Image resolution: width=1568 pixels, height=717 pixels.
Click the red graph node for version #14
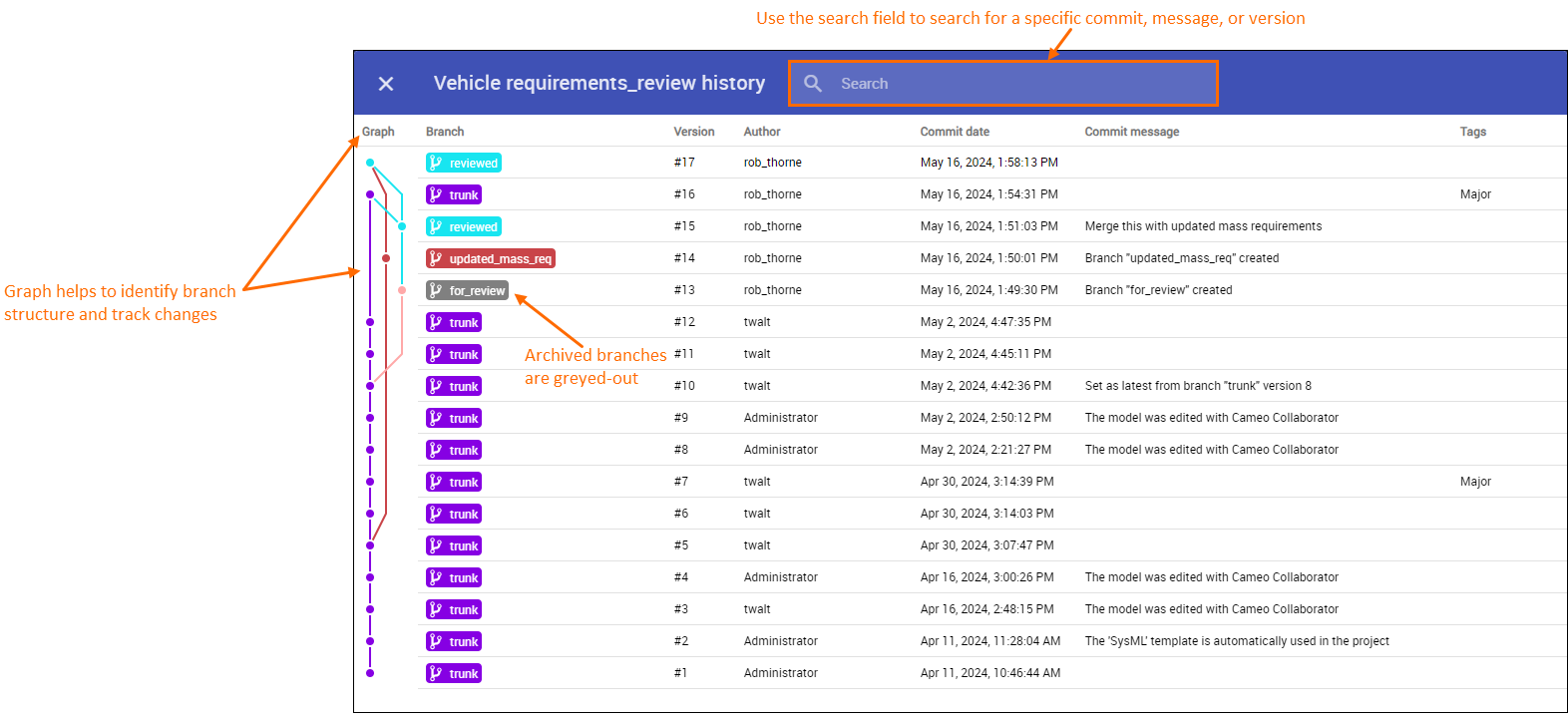coord(386,258)
